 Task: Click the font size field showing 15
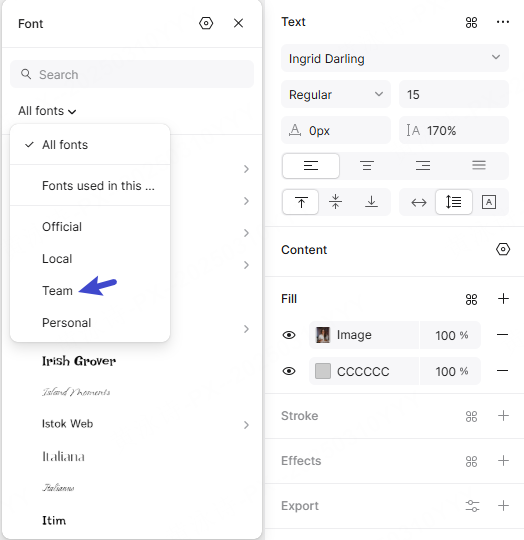[454, 94]
